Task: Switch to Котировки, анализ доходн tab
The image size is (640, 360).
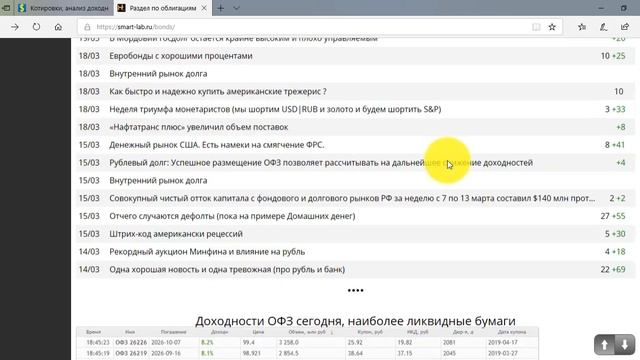Action: click(x=64, y=8)
